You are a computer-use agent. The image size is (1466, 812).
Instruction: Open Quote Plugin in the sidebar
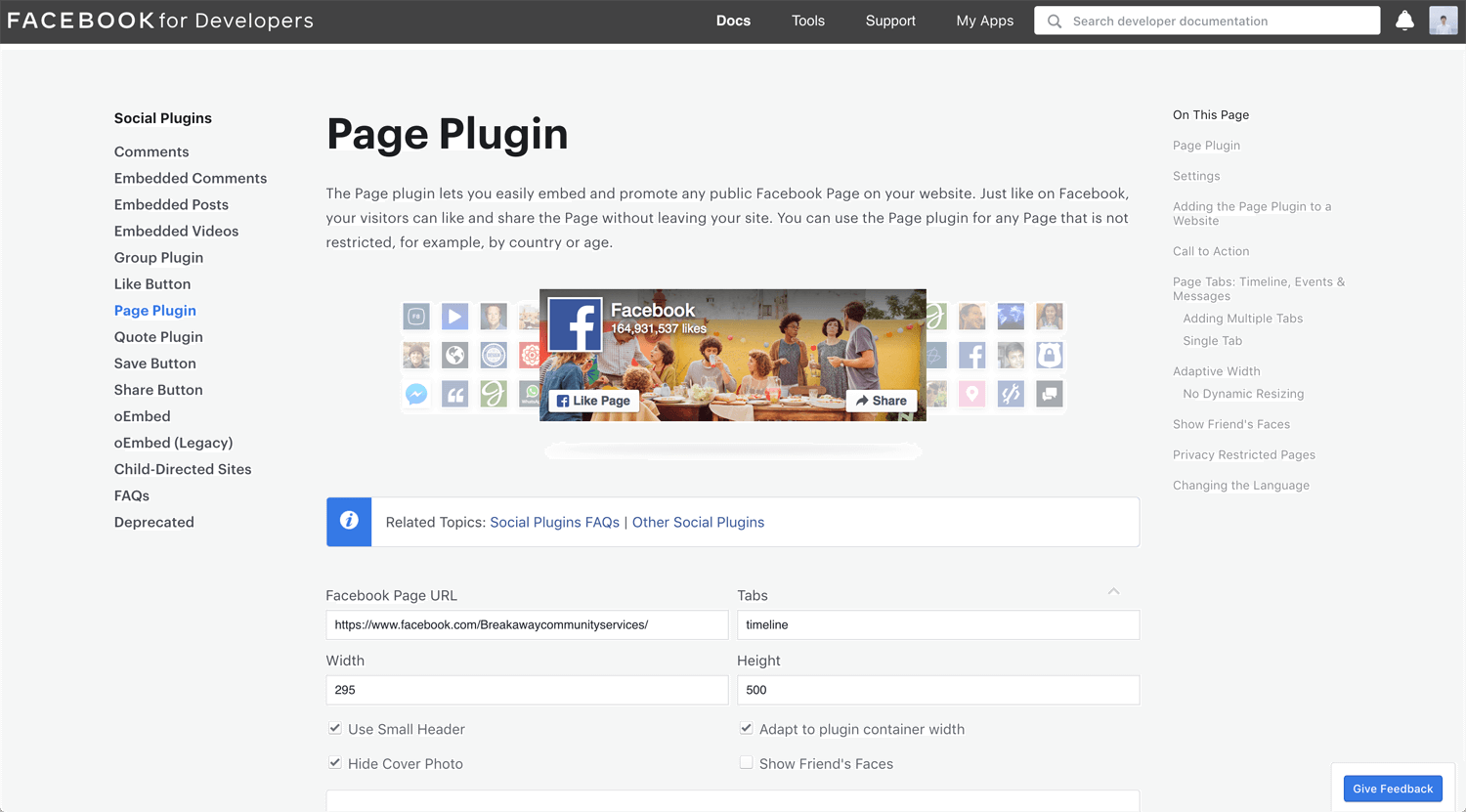click(158, 336)
